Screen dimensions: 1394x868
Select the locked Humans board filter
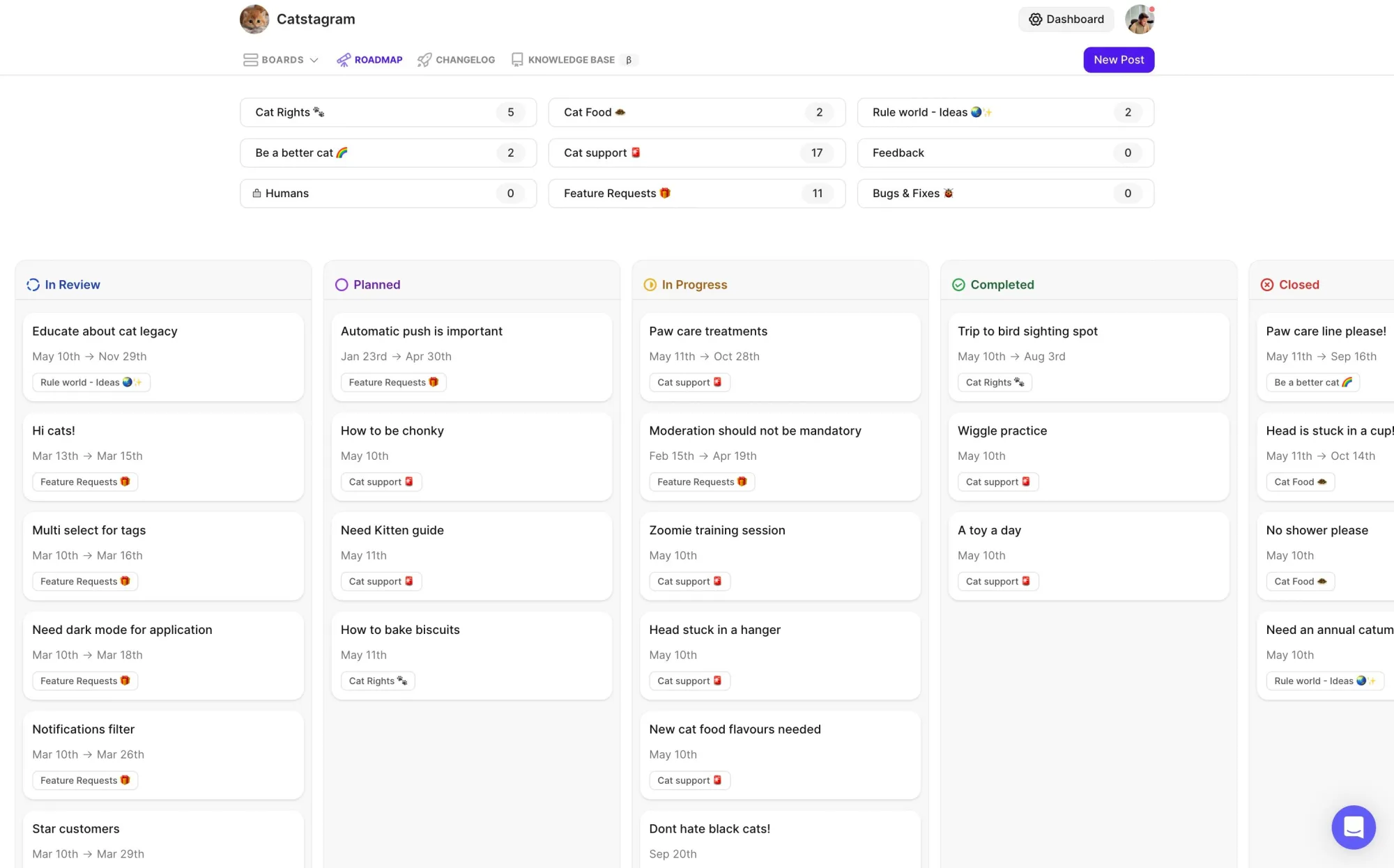pyautogui.click(x=388, y=193)
